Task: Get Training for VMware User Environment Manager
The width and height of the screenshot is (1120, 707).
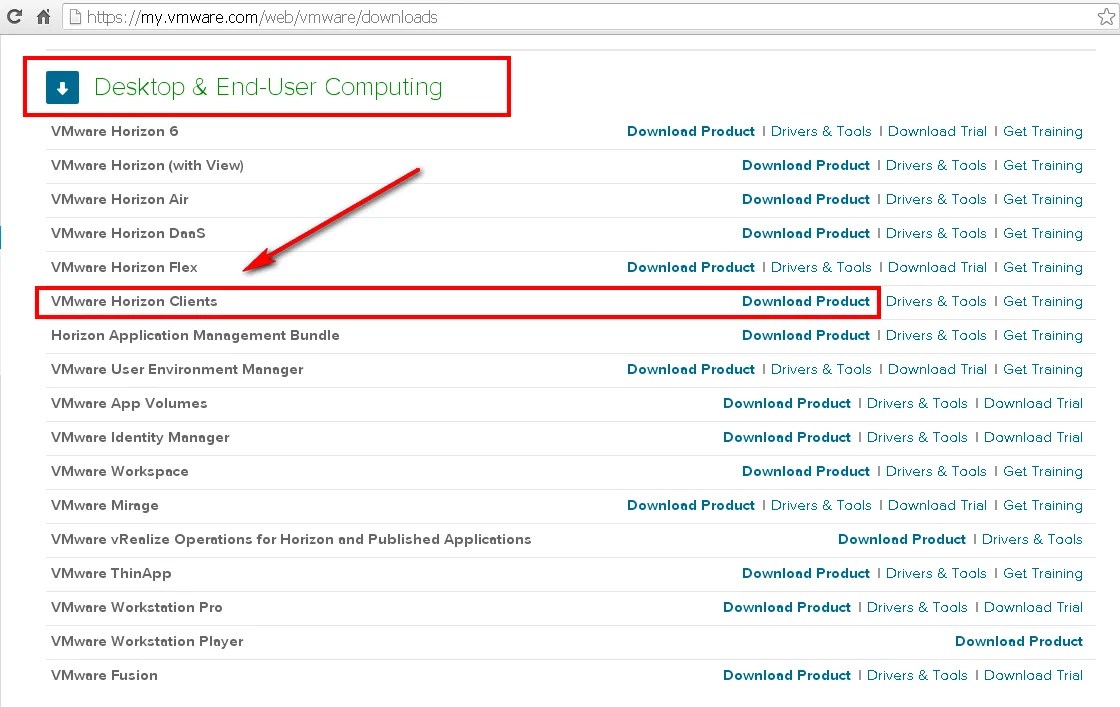Action: [1043, 369]
